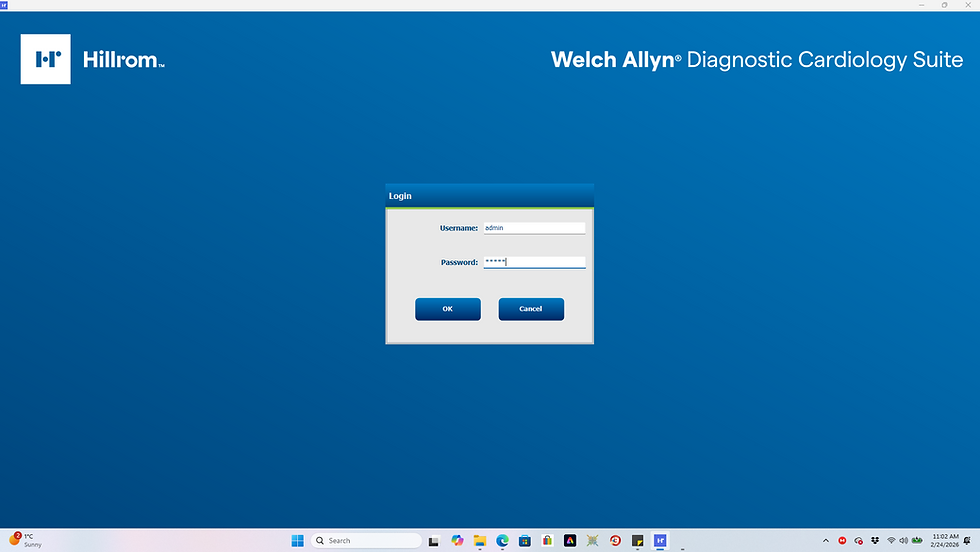Select the Hillrom app icon in taskbar

(x=660, y=541)
